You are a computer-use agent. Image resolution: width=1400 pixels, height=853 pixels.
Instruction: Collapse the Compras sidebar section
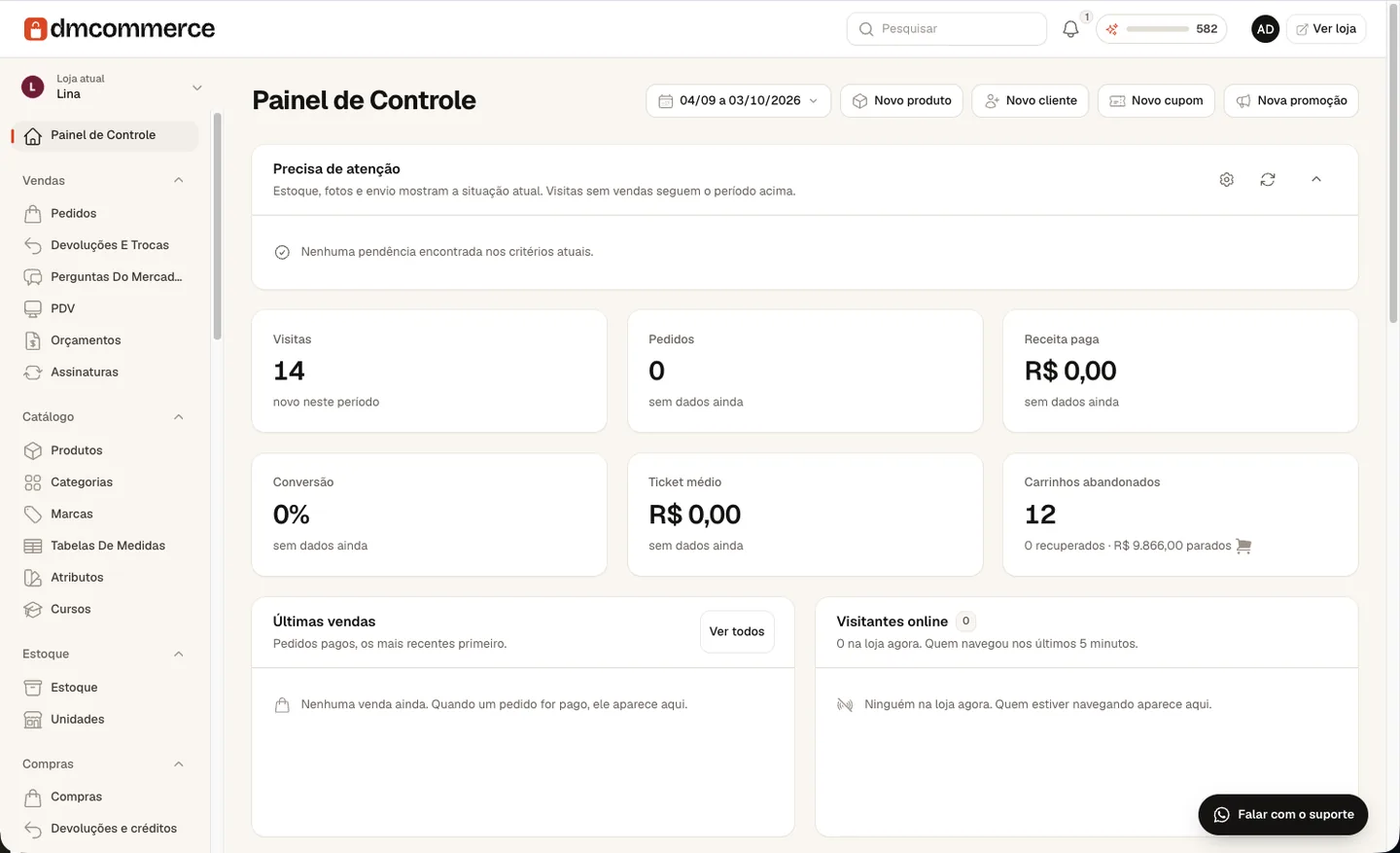[178, 764]
